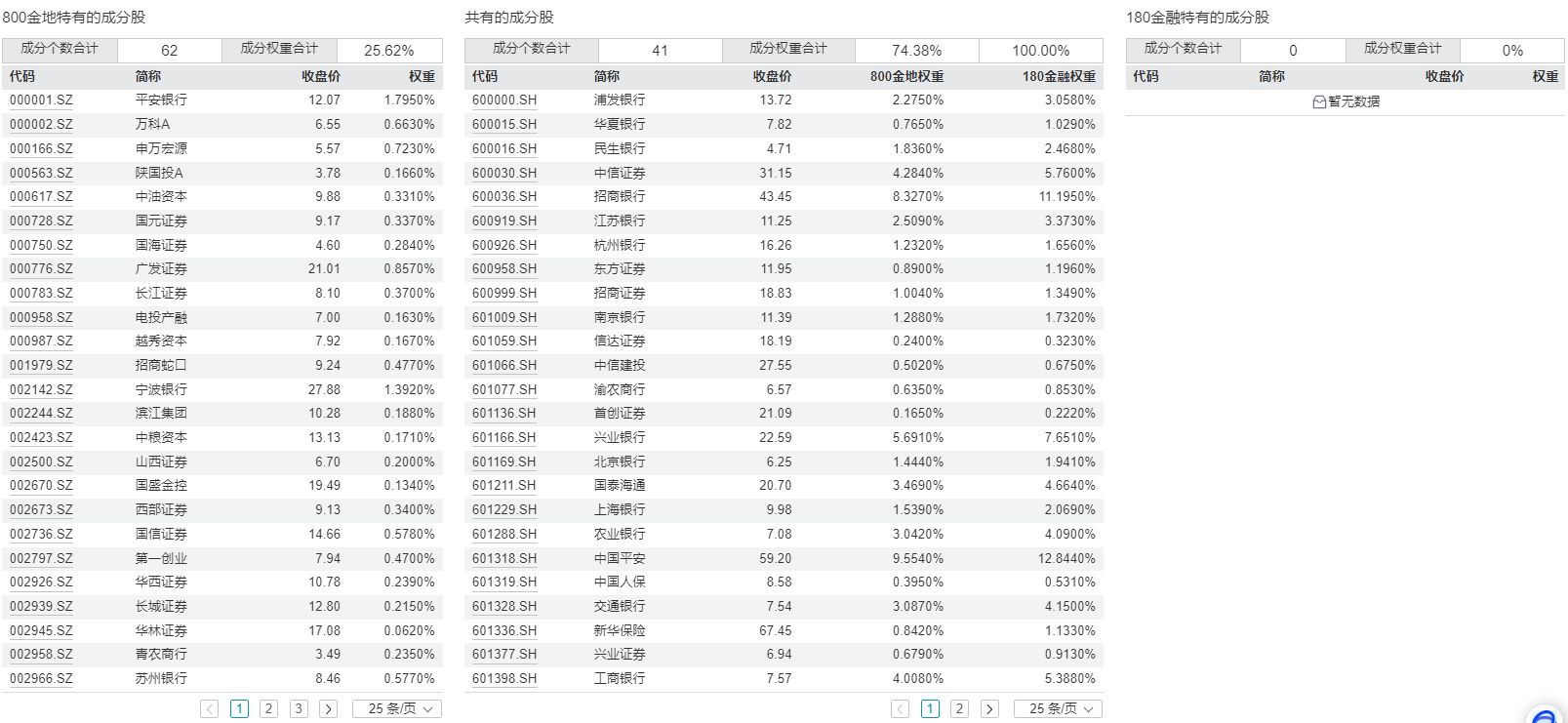Select page 2 in 共有的成分股 pagination
The image size is (1568, 723).
coord(959,709)
